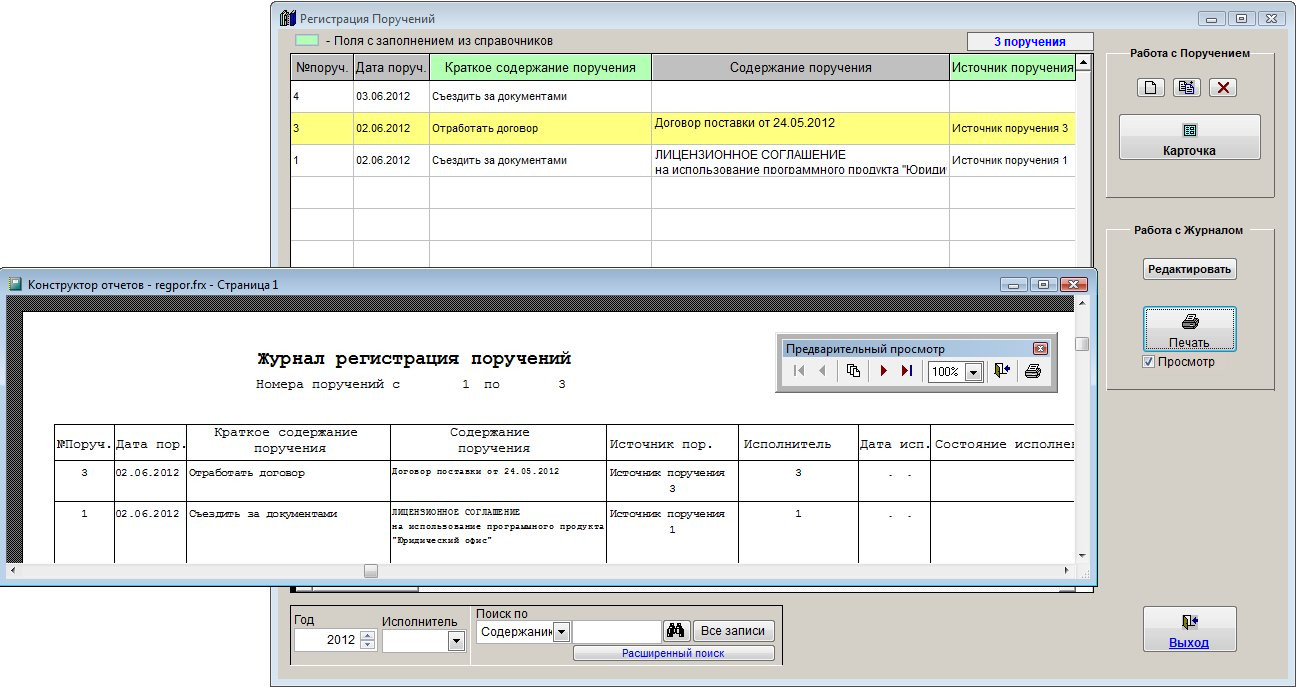Viewport: 1297px width, 687px height.
Task: Jump to last page in preview toolbar
Action: [x=907, y=371]
